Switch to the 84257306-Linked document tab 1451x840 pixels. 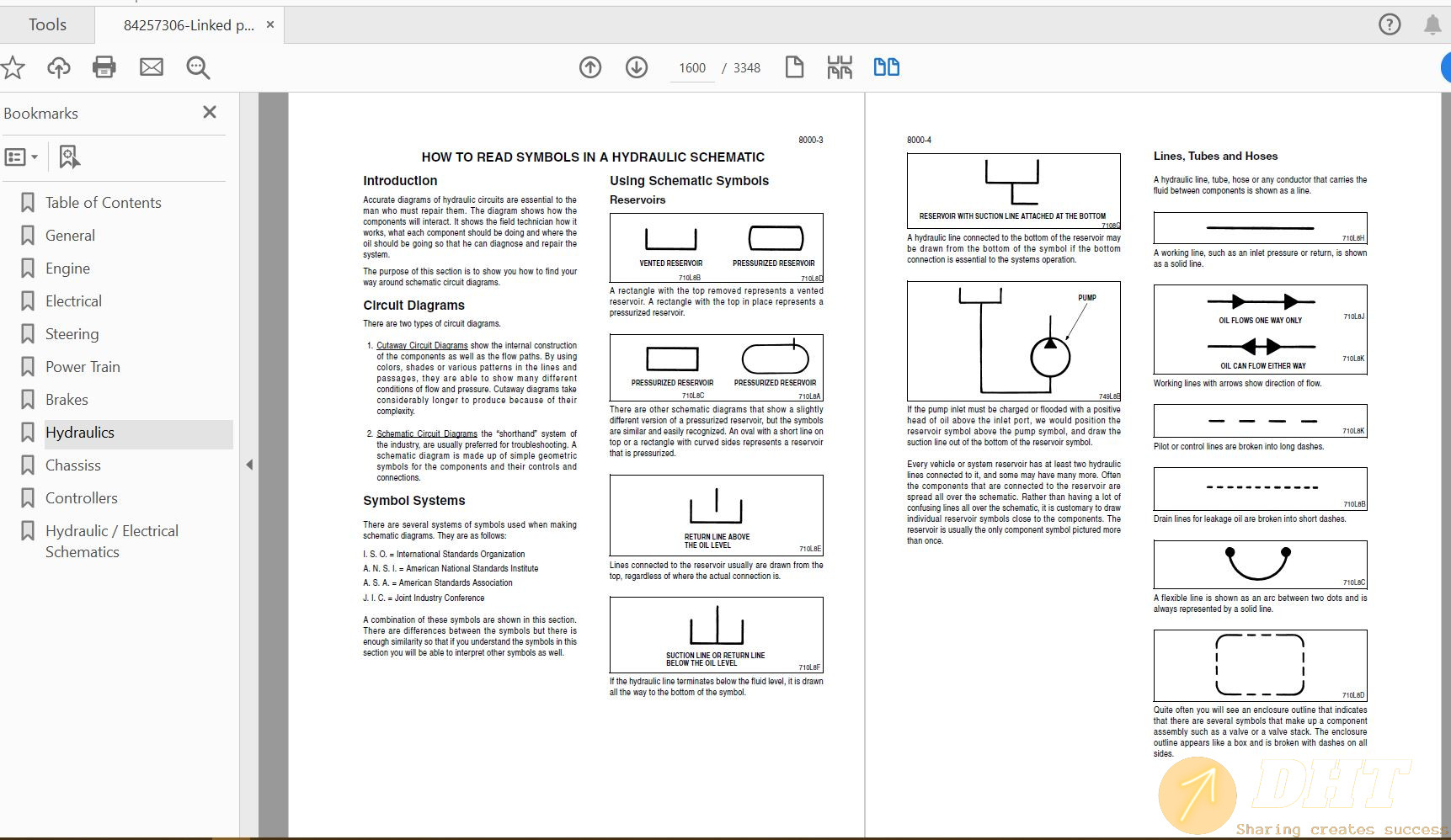[x=189, y=25]
